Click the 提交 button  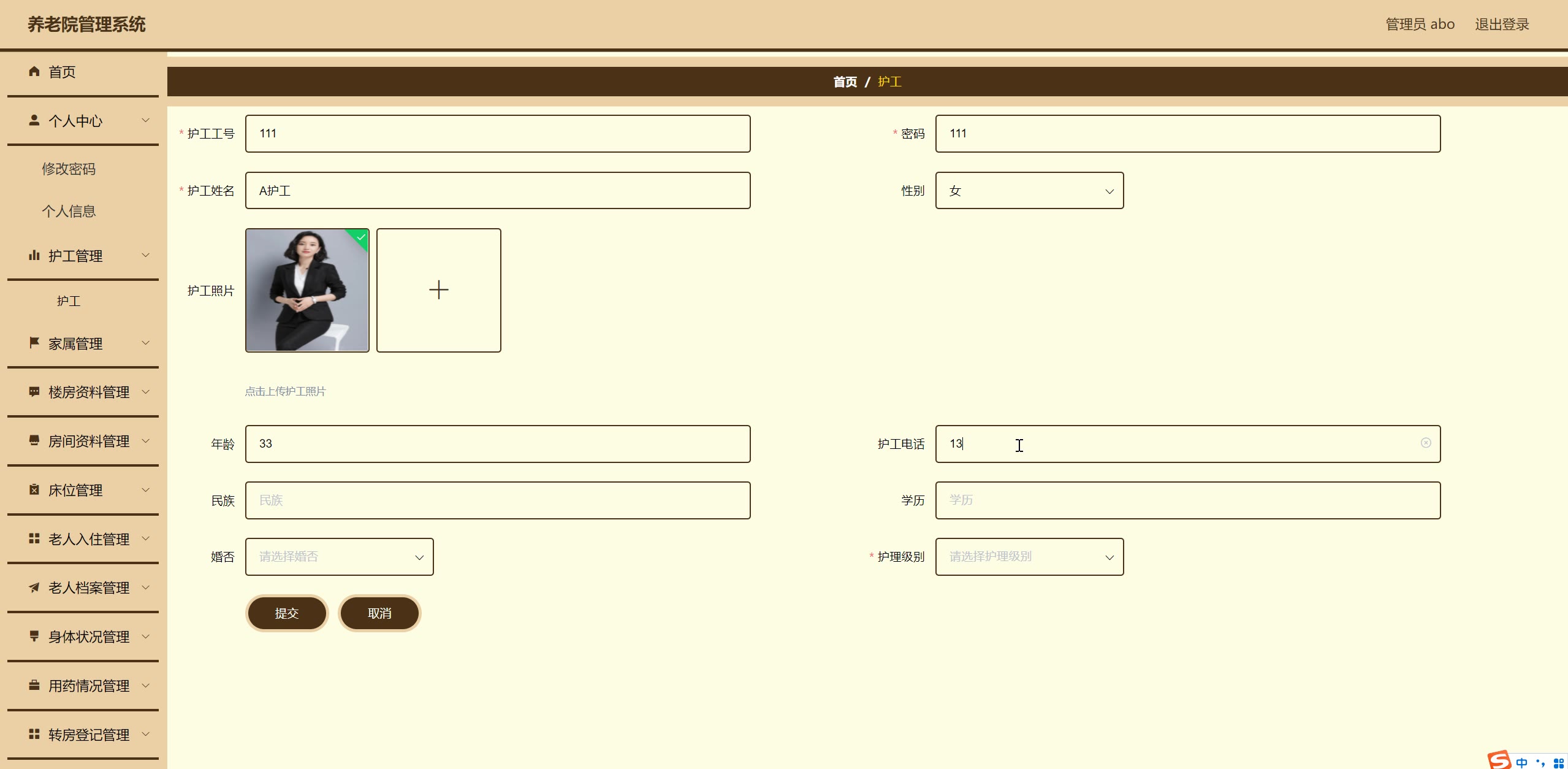pyautogui.click(x=287, y=613)
